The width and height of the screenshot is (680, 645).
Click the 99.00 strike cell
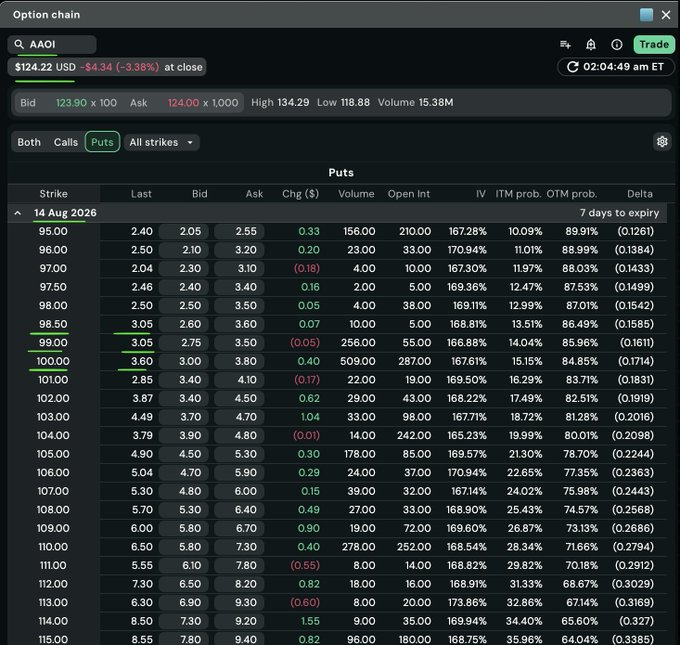pos(53,343)
